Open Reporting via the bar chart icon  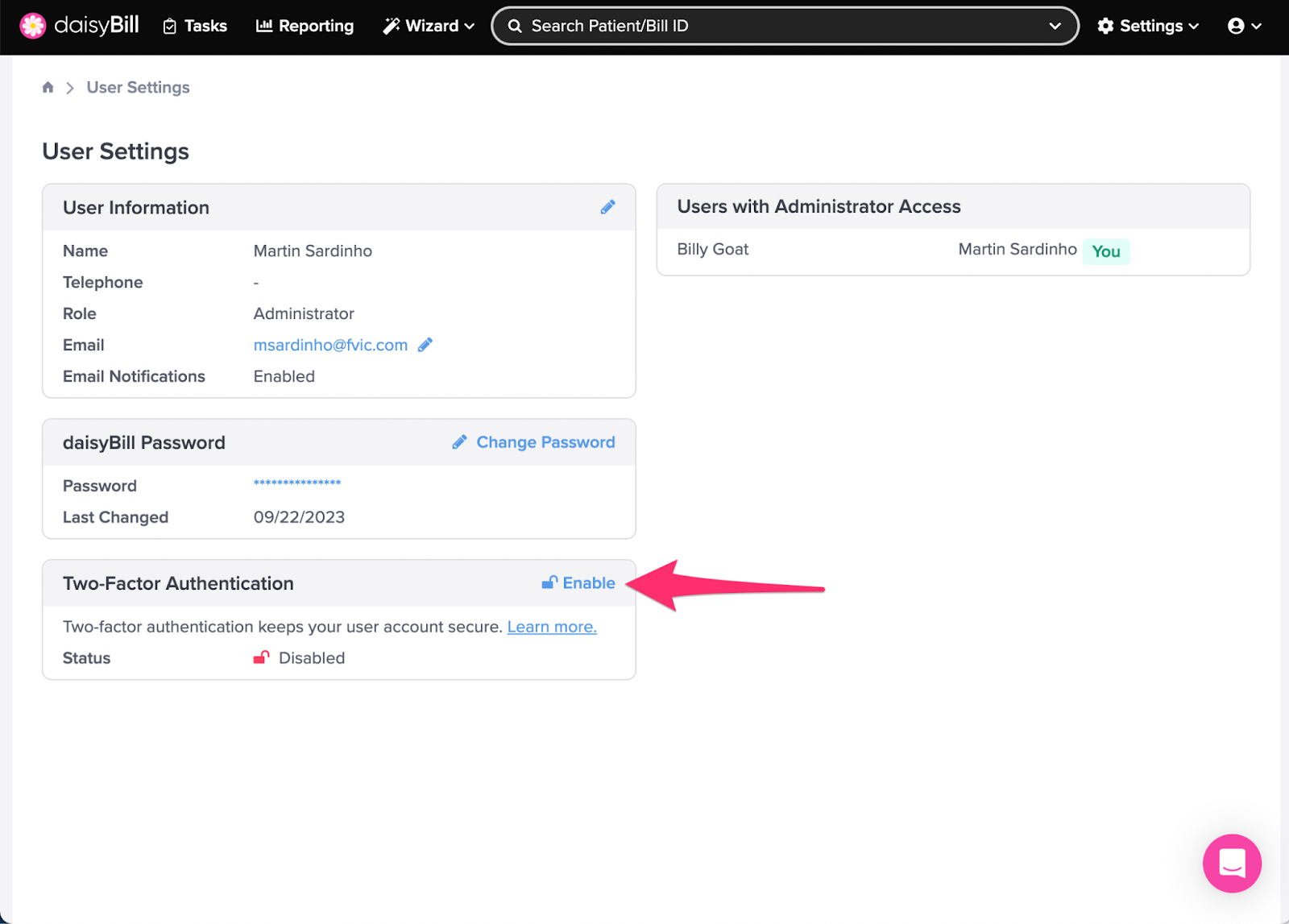coord(265,25)
